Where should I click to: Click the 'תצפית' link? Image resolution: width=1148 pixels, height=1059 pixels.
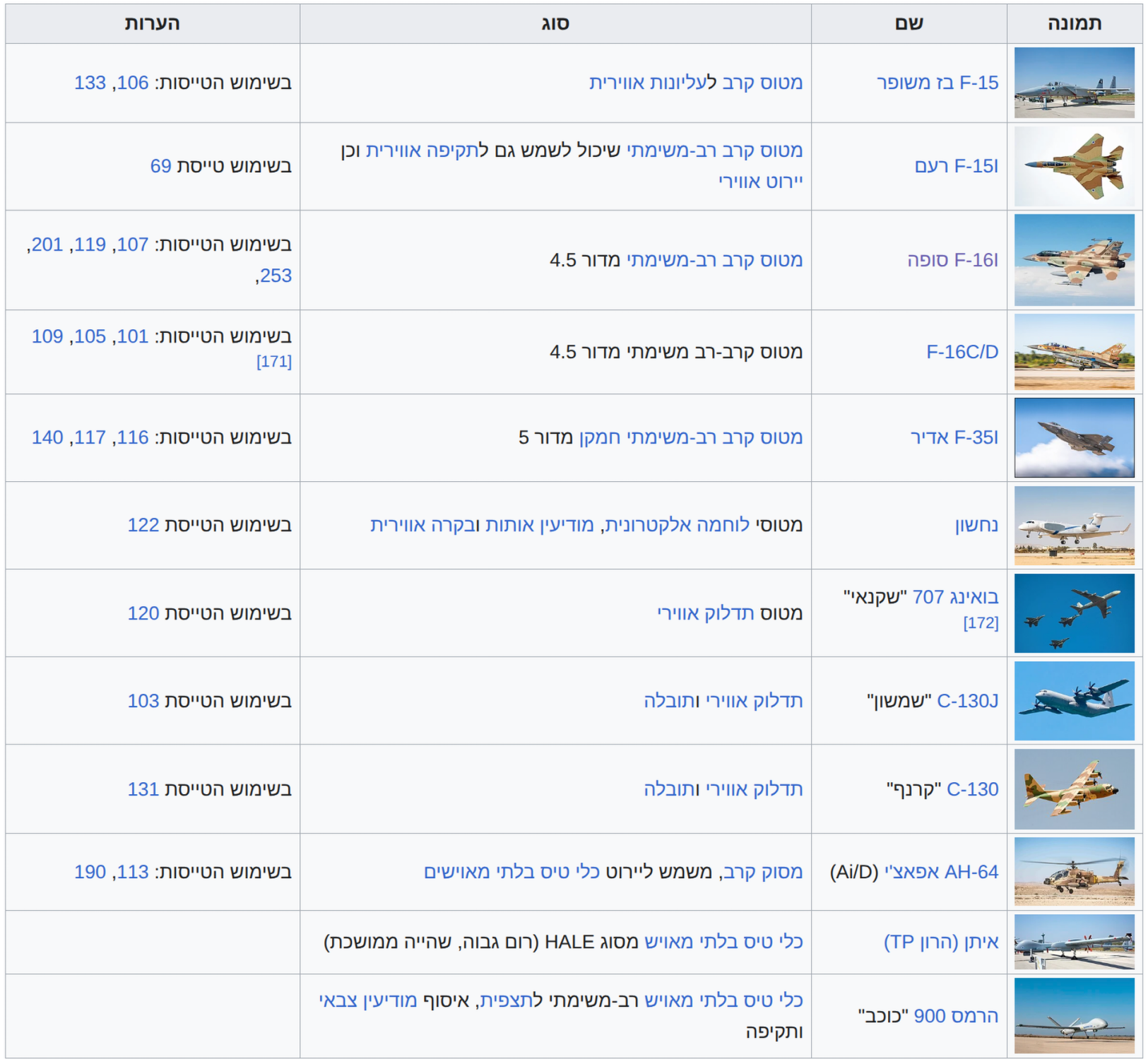point(508,1000)
